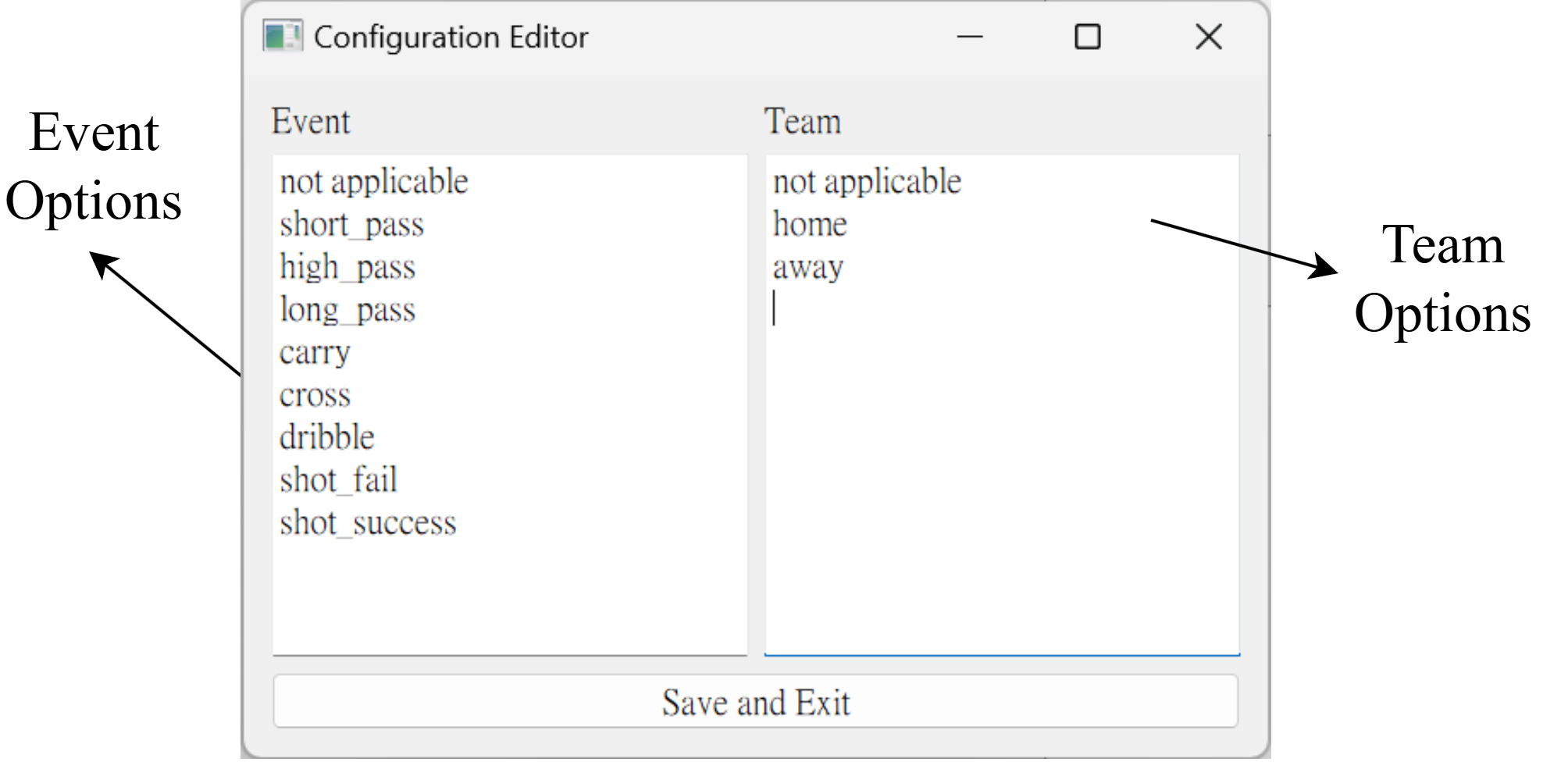Screen dimensions: 1568x762
Task: Click the 'long_pass' event line
Action: (x=347, y=310)
